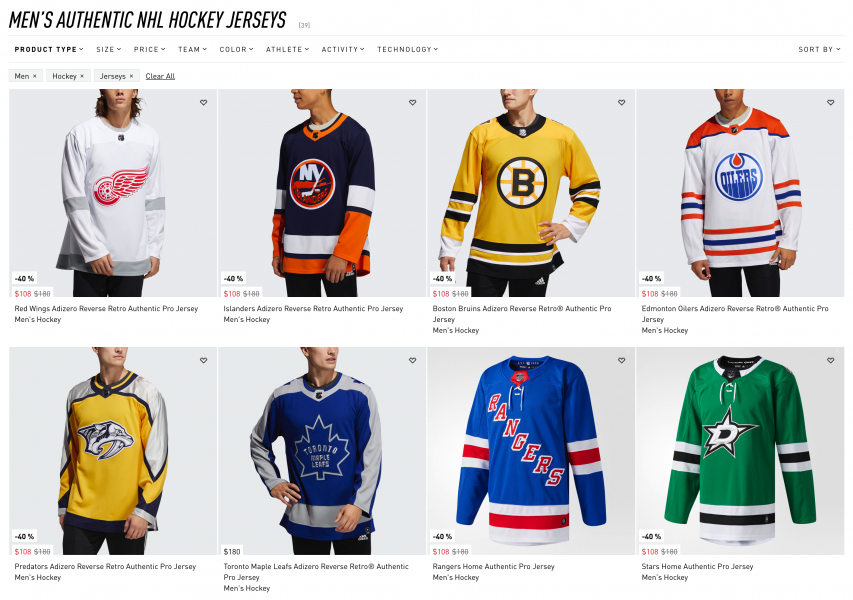
Task: Favorite the Red Wings jersey with the heart icon
Action: coord(203,102)
